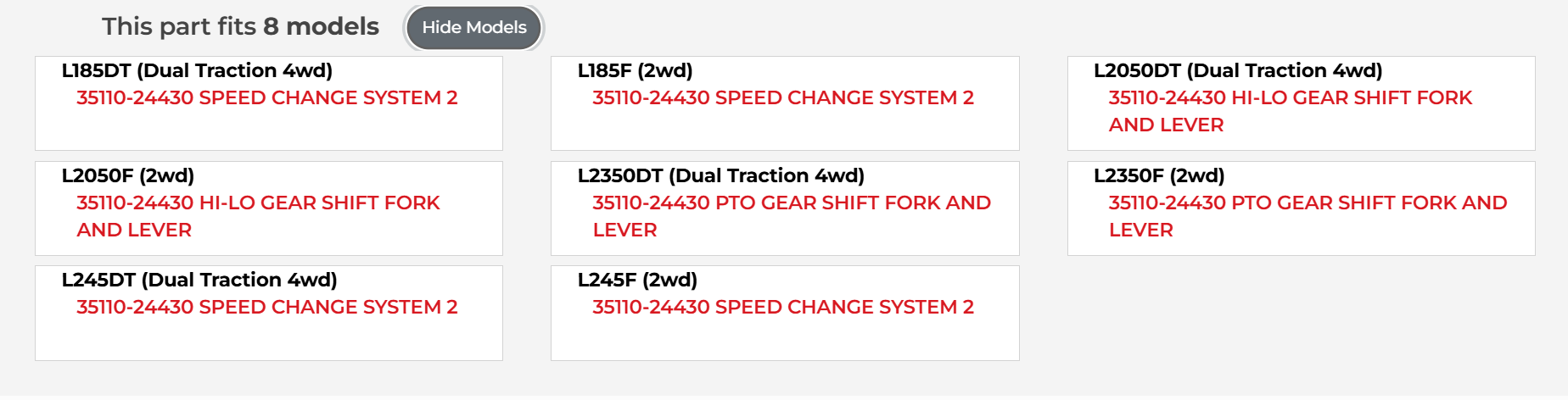1568x400 pixels.
Task: Select the L2350F (2wd) model title
Action: [x=1158, y=176]
